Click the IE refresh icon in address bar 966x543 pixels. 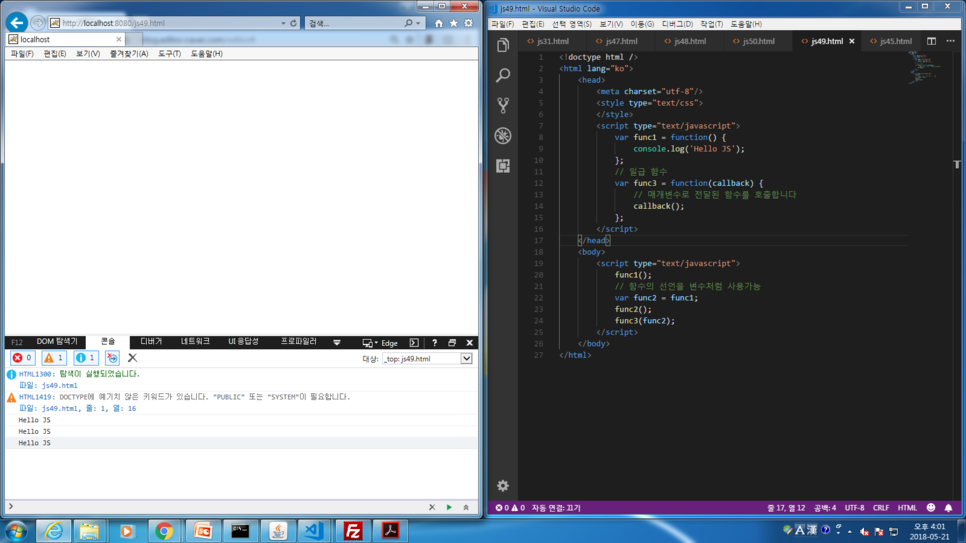pos(293,23)
